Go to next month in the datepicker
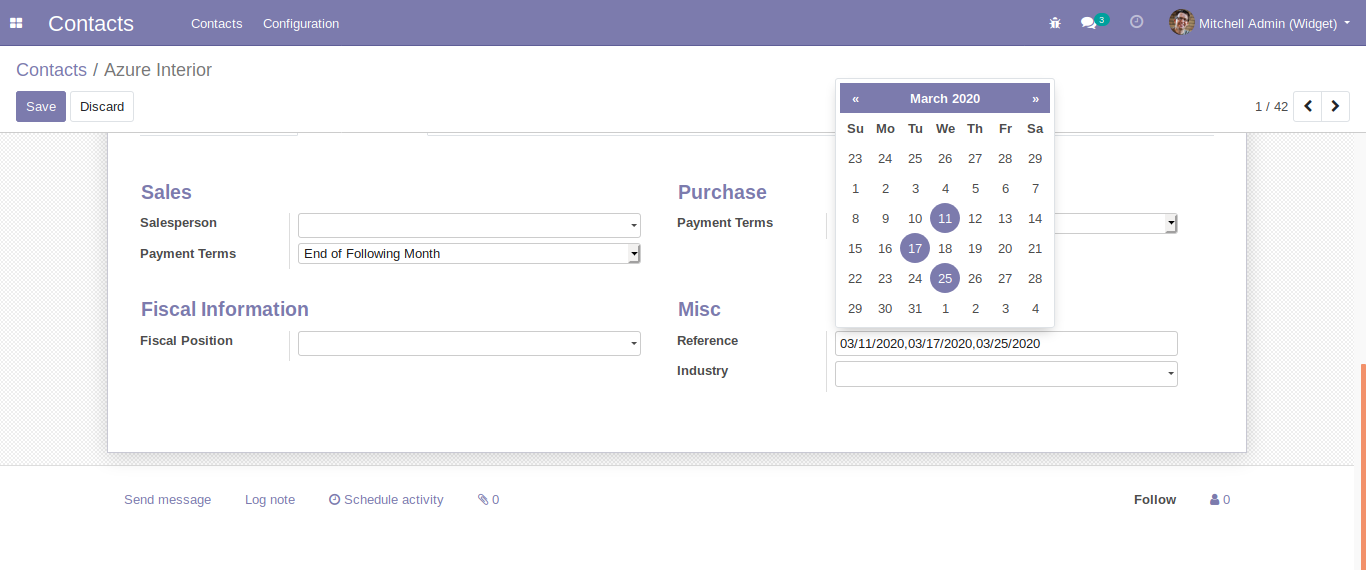Screen dimensions: 1366x570 pyautogui.click(x=1035, y=98)
